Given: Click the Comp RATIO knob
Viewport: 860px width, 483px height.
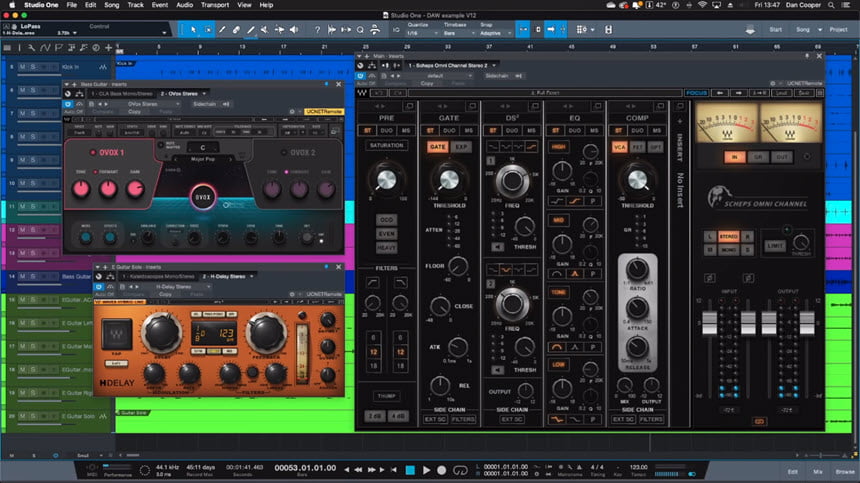Looking at the screenshot, I should (637, 270).
